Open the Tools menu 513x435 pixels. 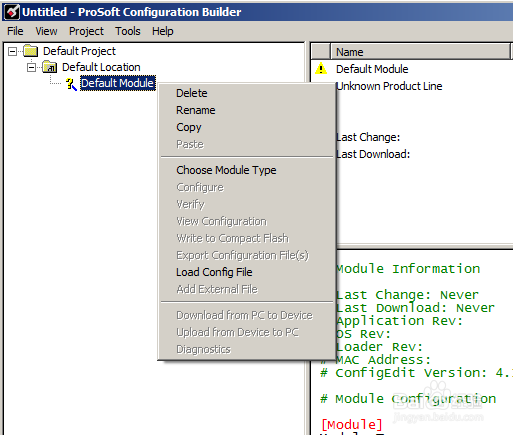(128, 31)
